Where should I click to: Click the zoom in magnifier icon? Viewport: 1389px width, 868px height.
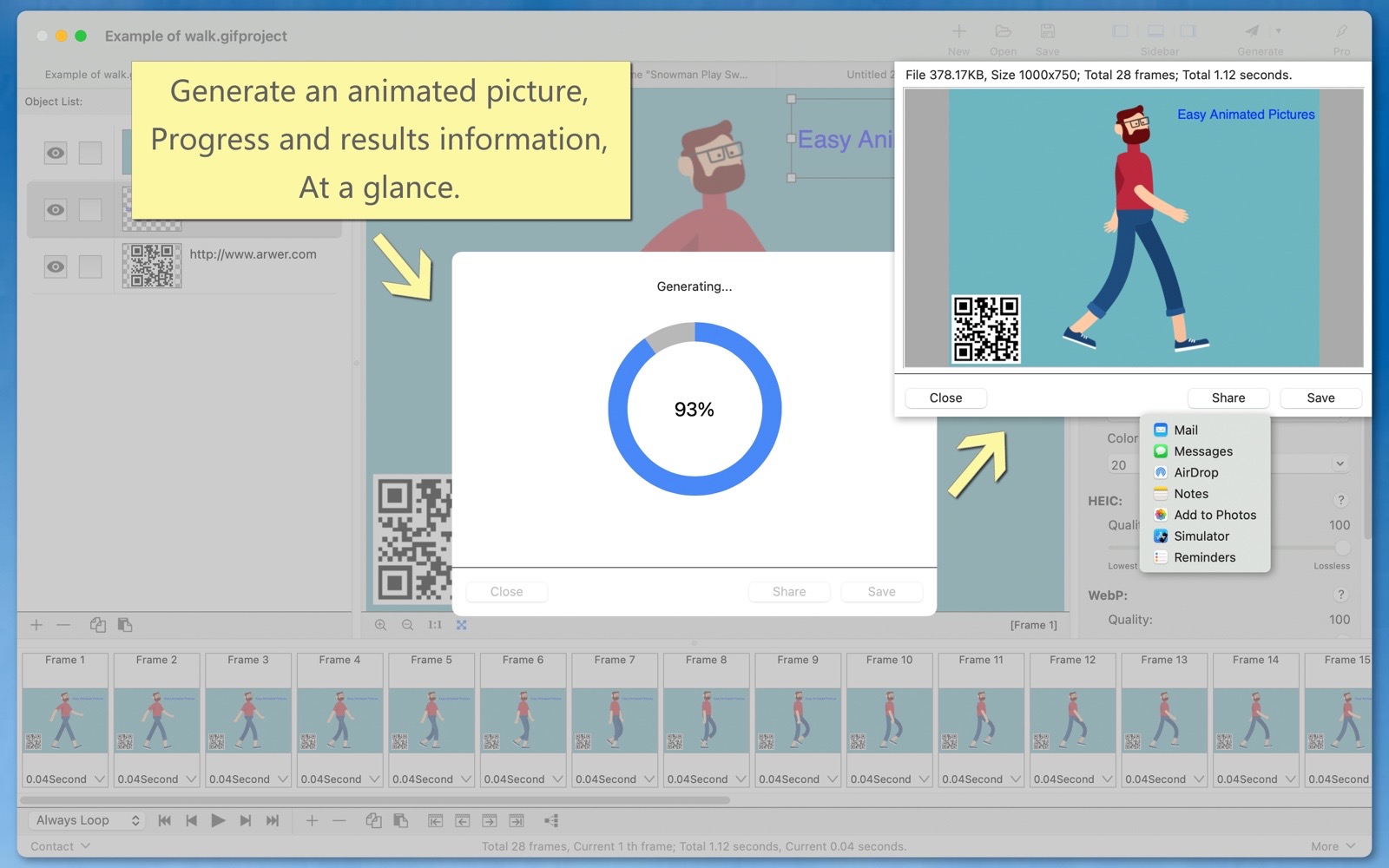click(380, 625)
